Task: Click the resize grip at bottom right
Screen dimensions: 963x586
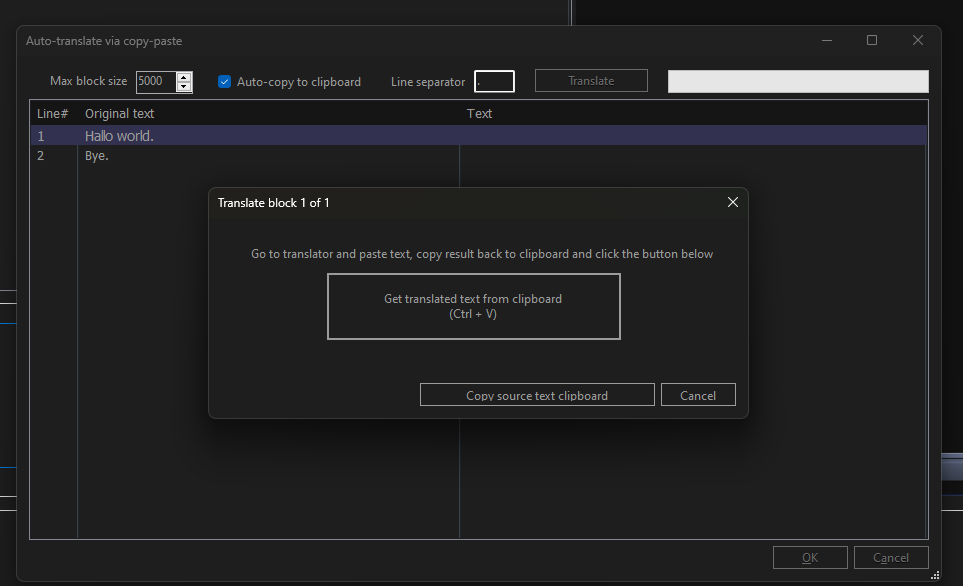Action: point(934,576)
